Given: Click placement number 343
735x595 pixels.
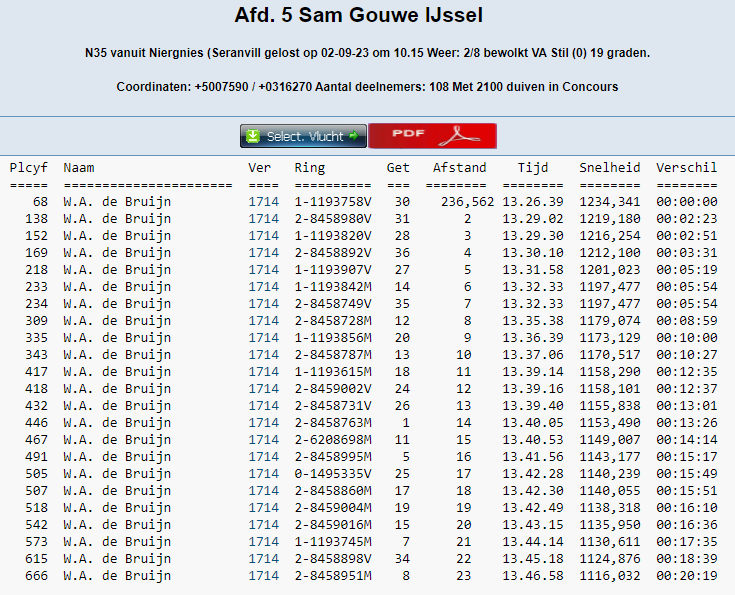Looking at the screenshot, I should 37,354.
